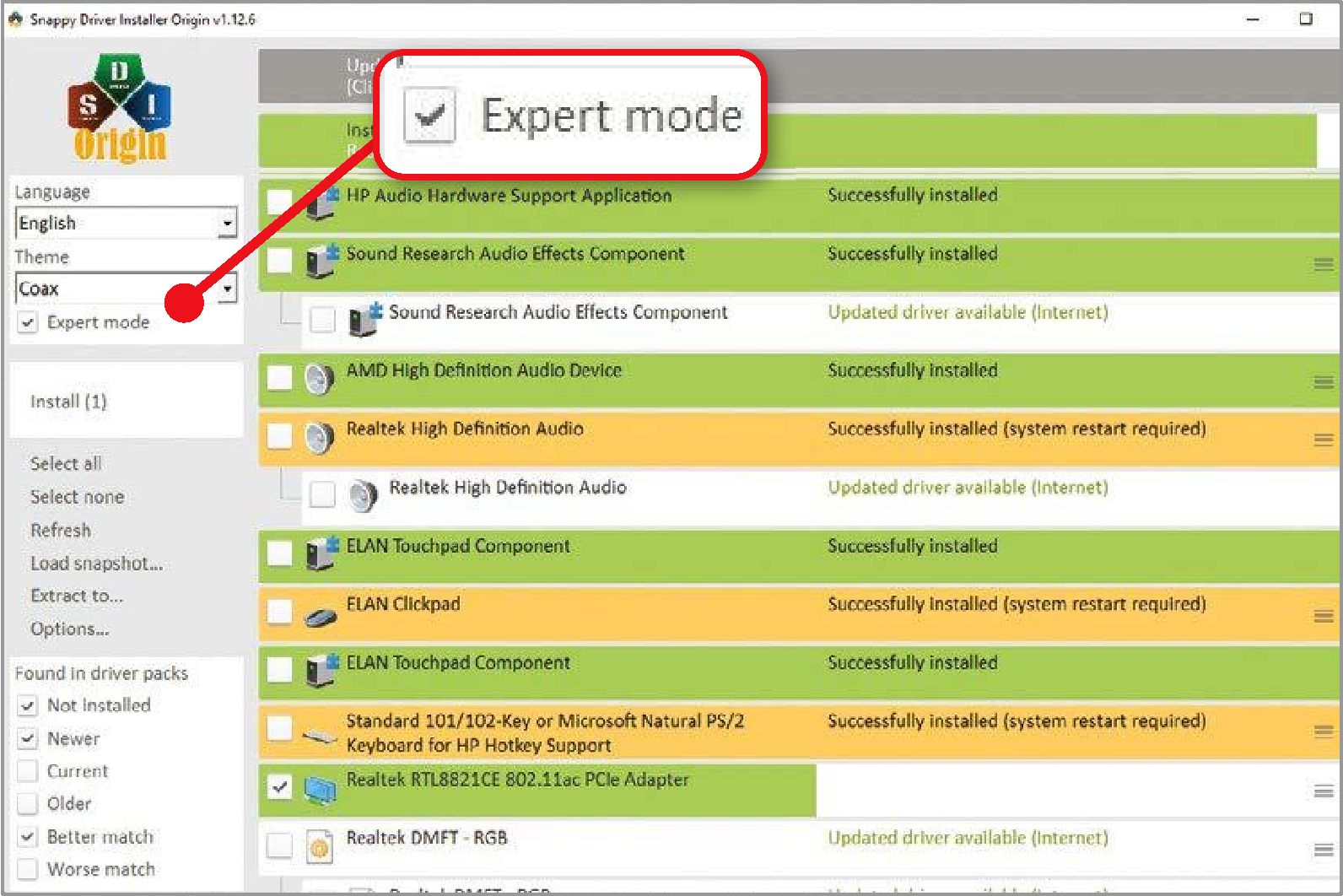Click the Coax theme combo box
Screen dimensions: 1343x896
click(126, 289)
